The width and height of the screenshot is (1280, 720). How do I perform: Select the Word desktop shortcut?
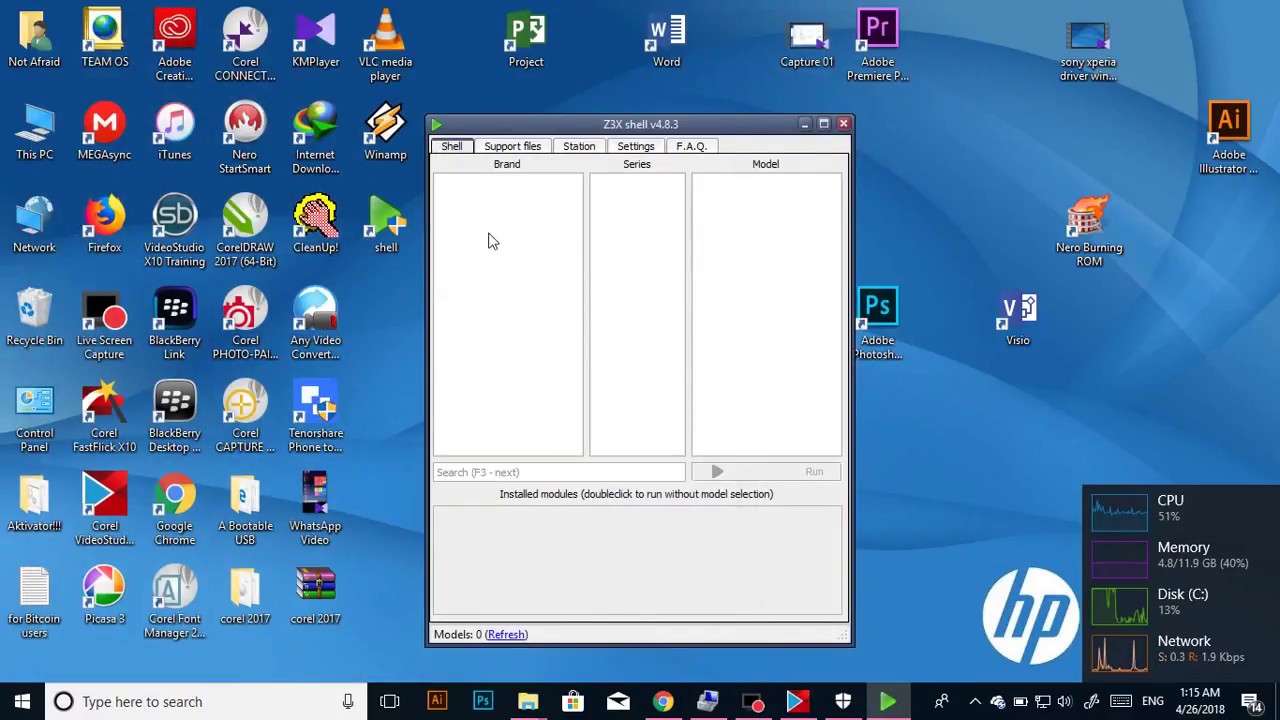[666, 40]
